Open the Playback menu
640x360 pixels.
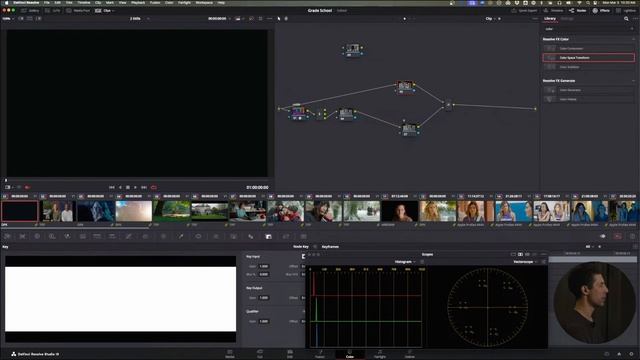point(138,2)
